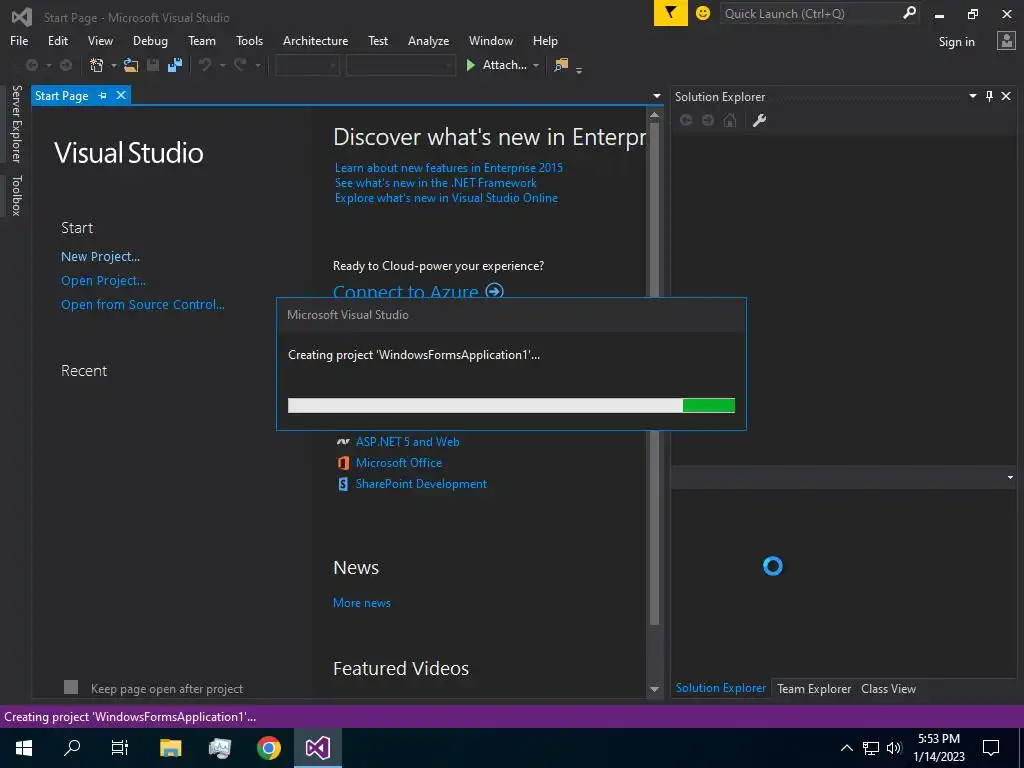Image resolution: width=1024 pixels, height=768 pixels.
Task: Click the project creation progress bar
Action: click(511, 406)
